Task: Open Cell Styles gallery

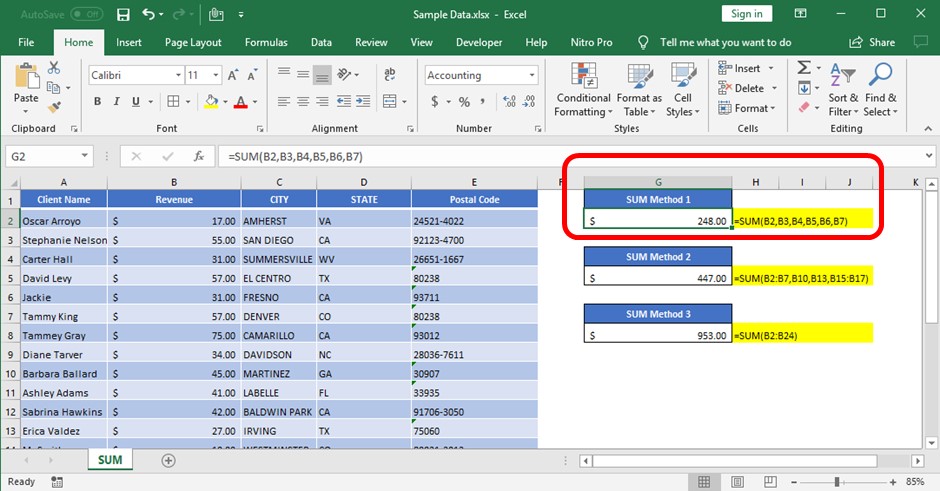Action: (x=683, y=89)
